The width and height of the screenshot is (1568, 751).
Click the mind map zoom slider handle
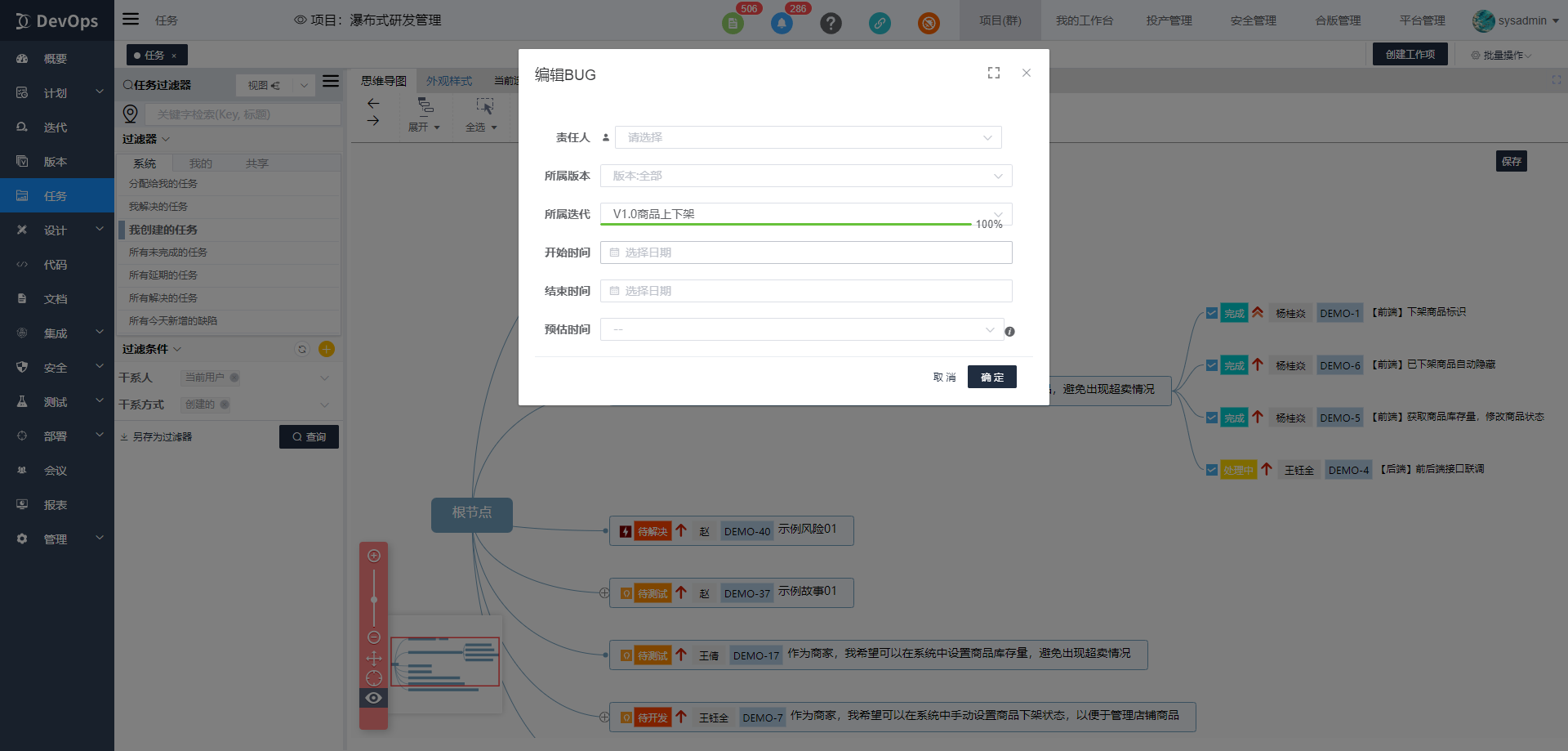[x=374, y=600]
